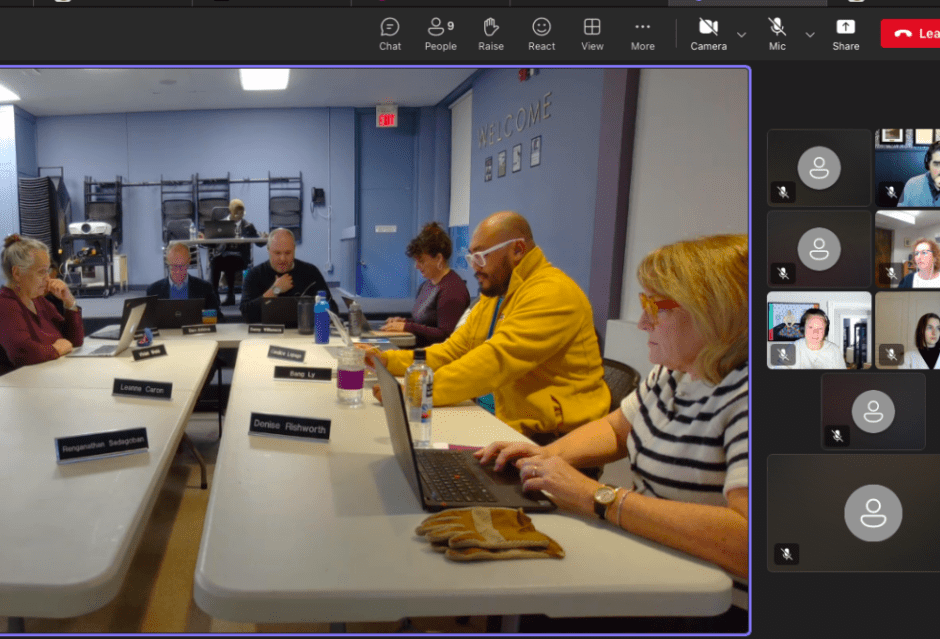Viewport: 940px width, 639px height.
Task: Turn on the Camera
Action: (708, 33)
